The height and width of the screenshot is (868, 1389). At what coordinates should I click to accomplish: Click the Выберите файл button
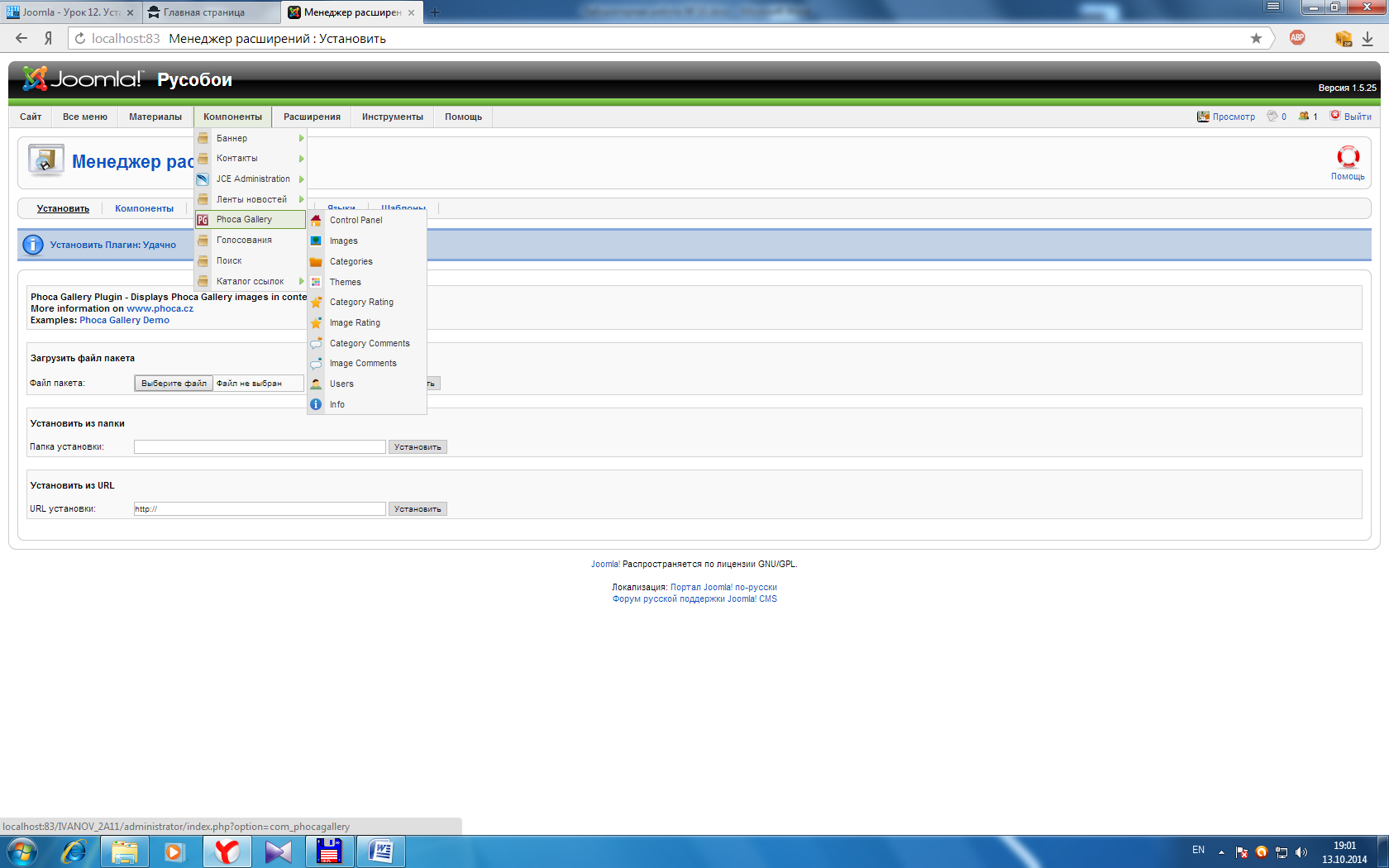(174, 384)
